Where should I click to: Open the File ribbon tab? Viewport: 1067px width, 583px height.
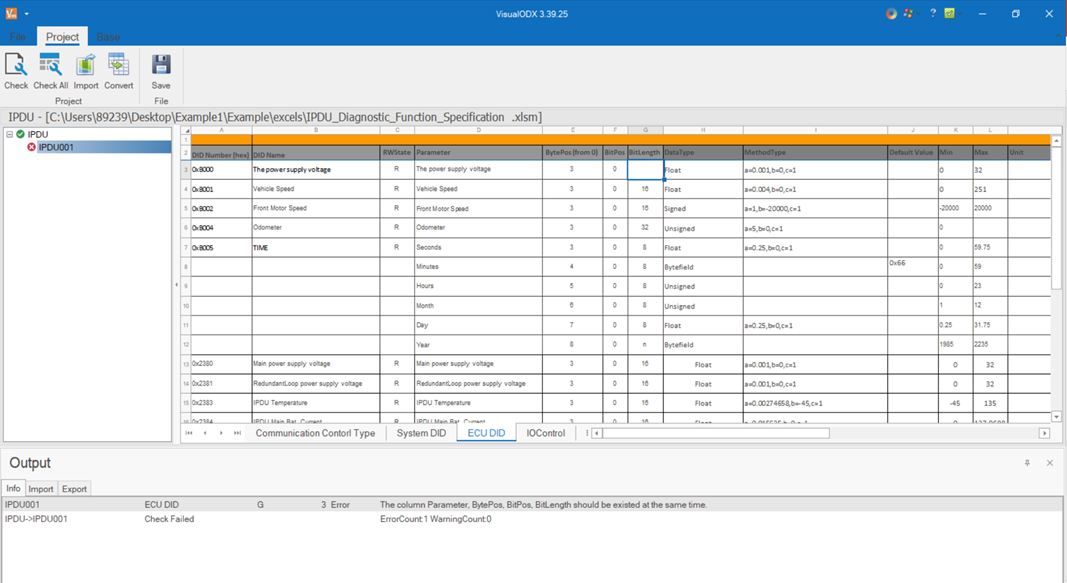[x=18, y=37]
